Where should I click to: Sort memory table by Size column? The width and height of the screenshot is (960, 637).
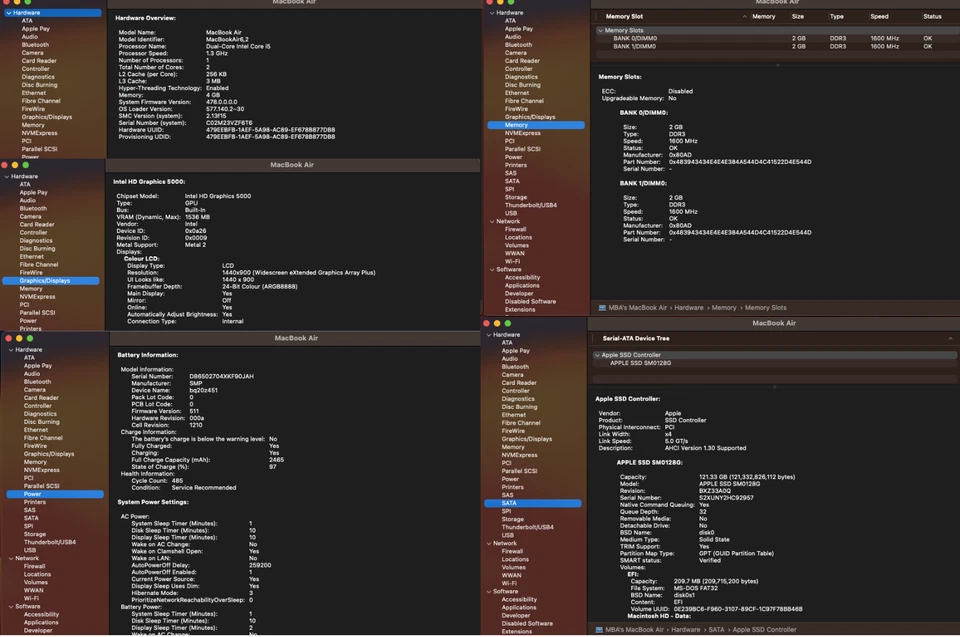click(798, 17)
